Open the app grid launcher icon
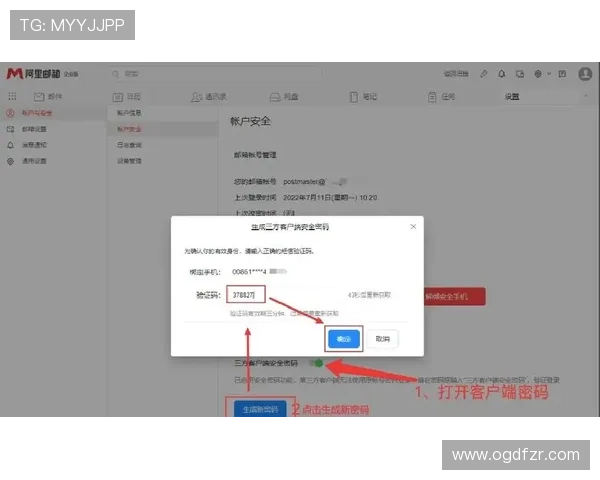600x480 pixels. [12, 96]
